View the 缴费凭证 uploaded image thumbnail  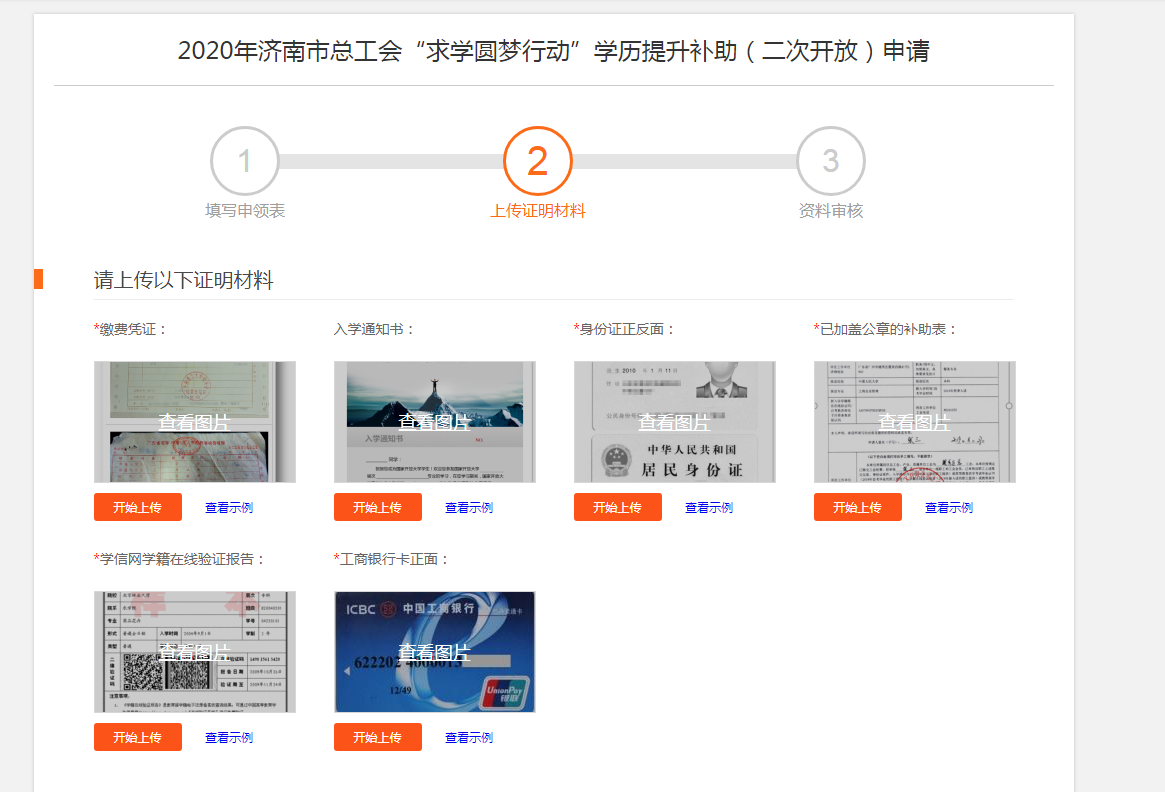tap(194, 422)
